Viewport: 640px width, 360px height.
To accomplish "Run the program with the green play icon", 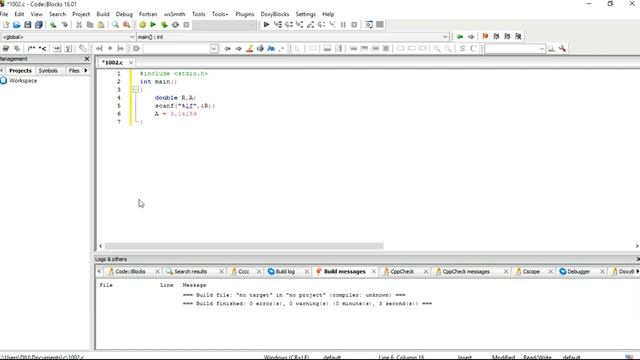I will [x=153, y=25].
